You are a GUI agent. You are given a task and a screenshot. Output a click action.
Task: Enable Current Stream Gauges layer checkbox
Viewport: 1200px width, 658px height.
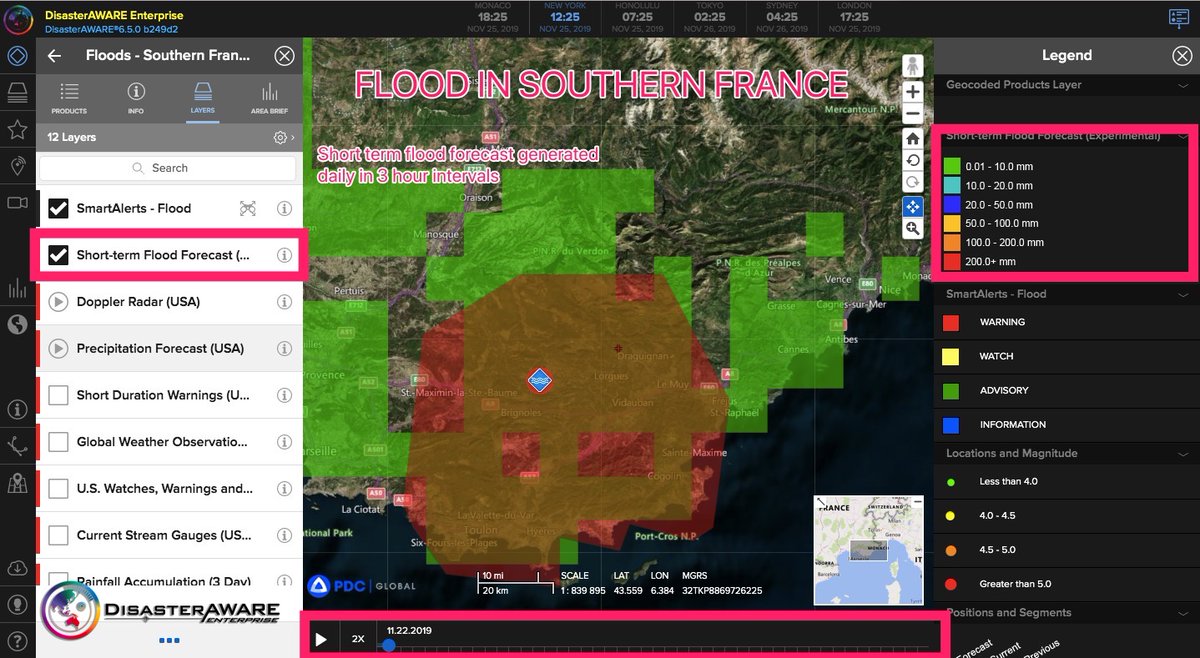[58, 535]
